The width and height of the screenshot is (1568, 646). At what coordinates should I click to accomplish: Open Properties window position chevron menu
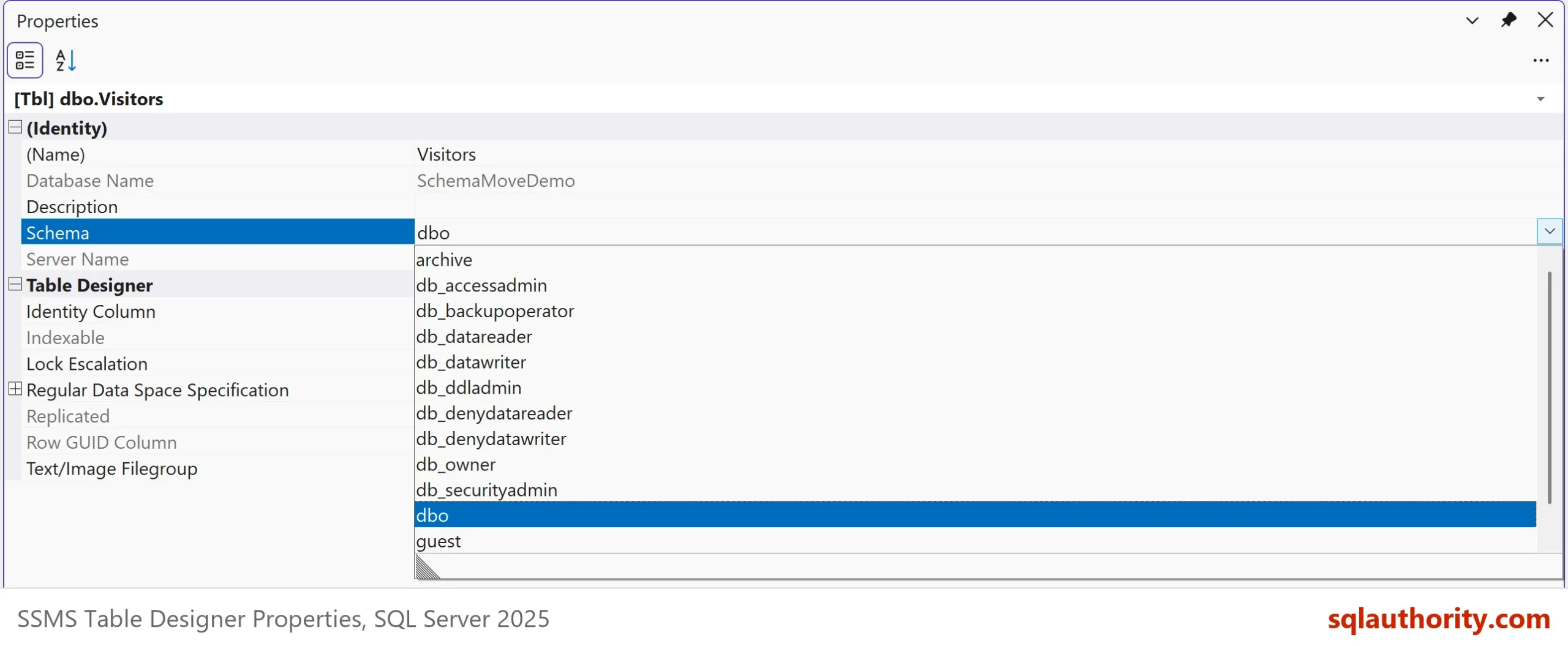[x=1472, y=20]
